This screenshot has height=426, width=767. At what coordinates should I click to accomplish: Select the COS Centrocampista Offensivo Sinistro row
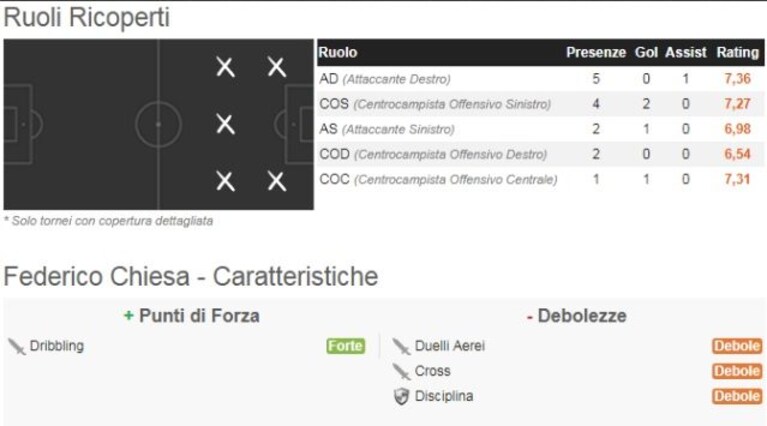541,104
